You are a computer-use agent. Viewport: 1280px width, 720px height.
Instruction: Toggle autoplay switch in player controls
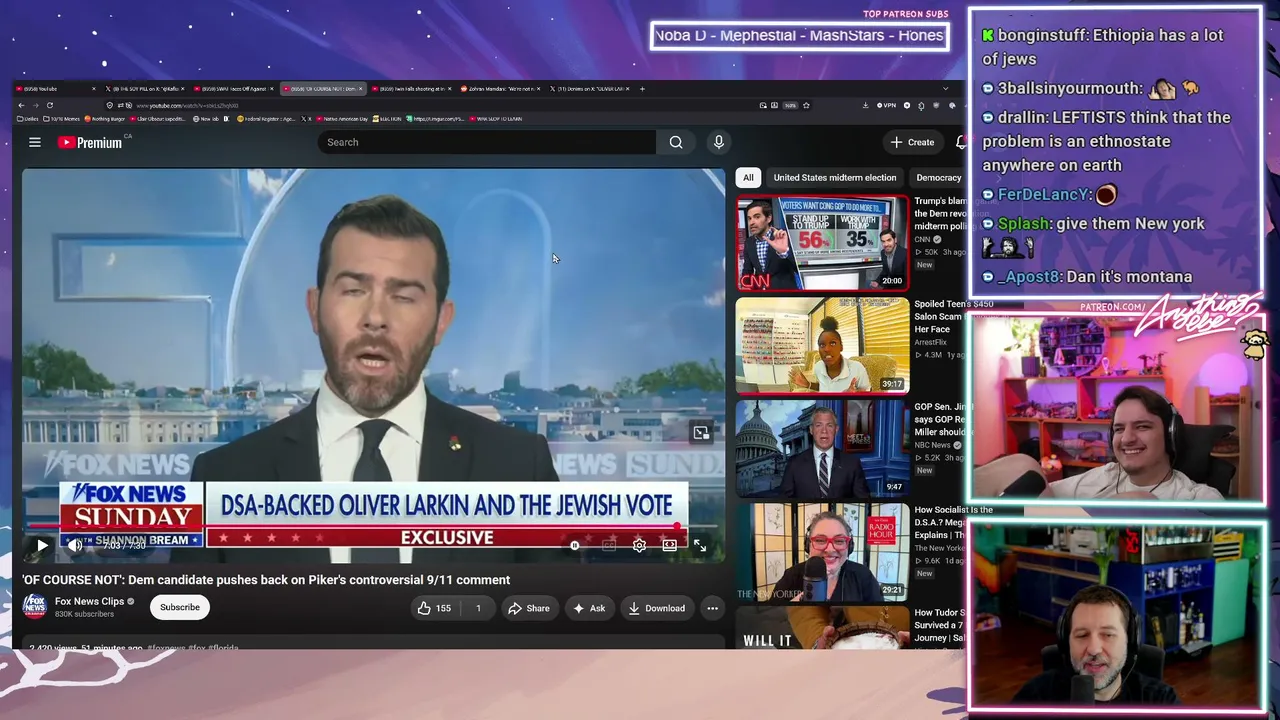(576, 545)
